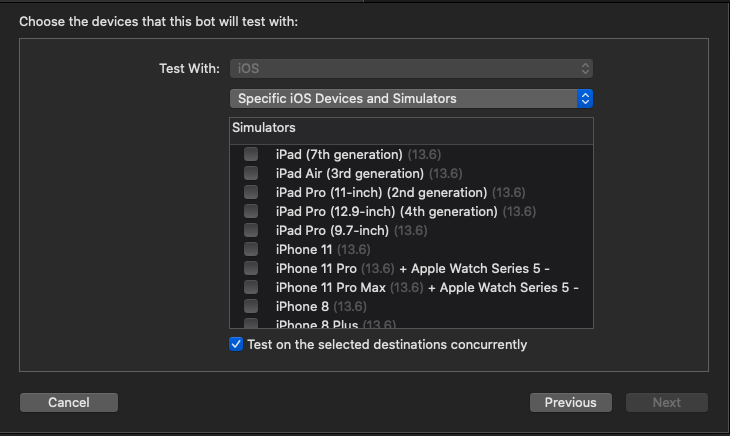
Task: Open the Test With iOS popup menu
Action: click(411, 69)
